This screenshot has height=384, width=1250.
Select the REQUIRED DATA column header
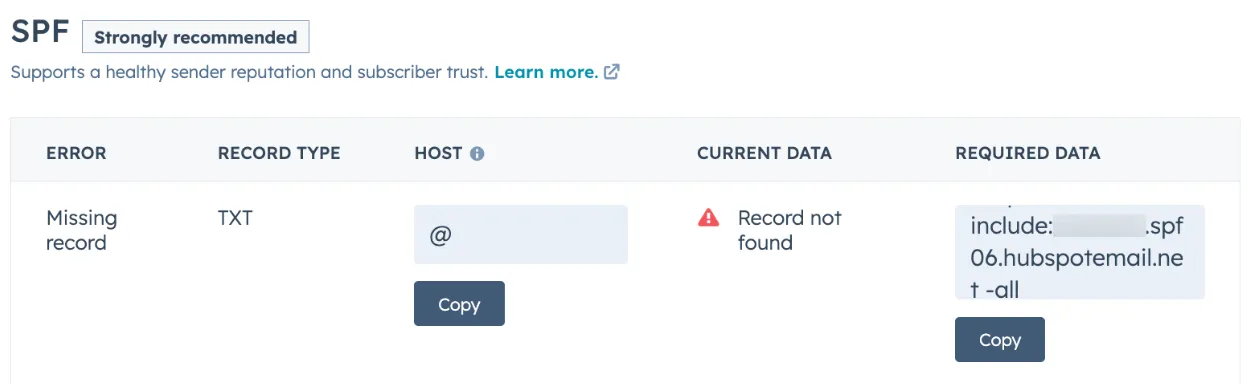[1027, 153]
